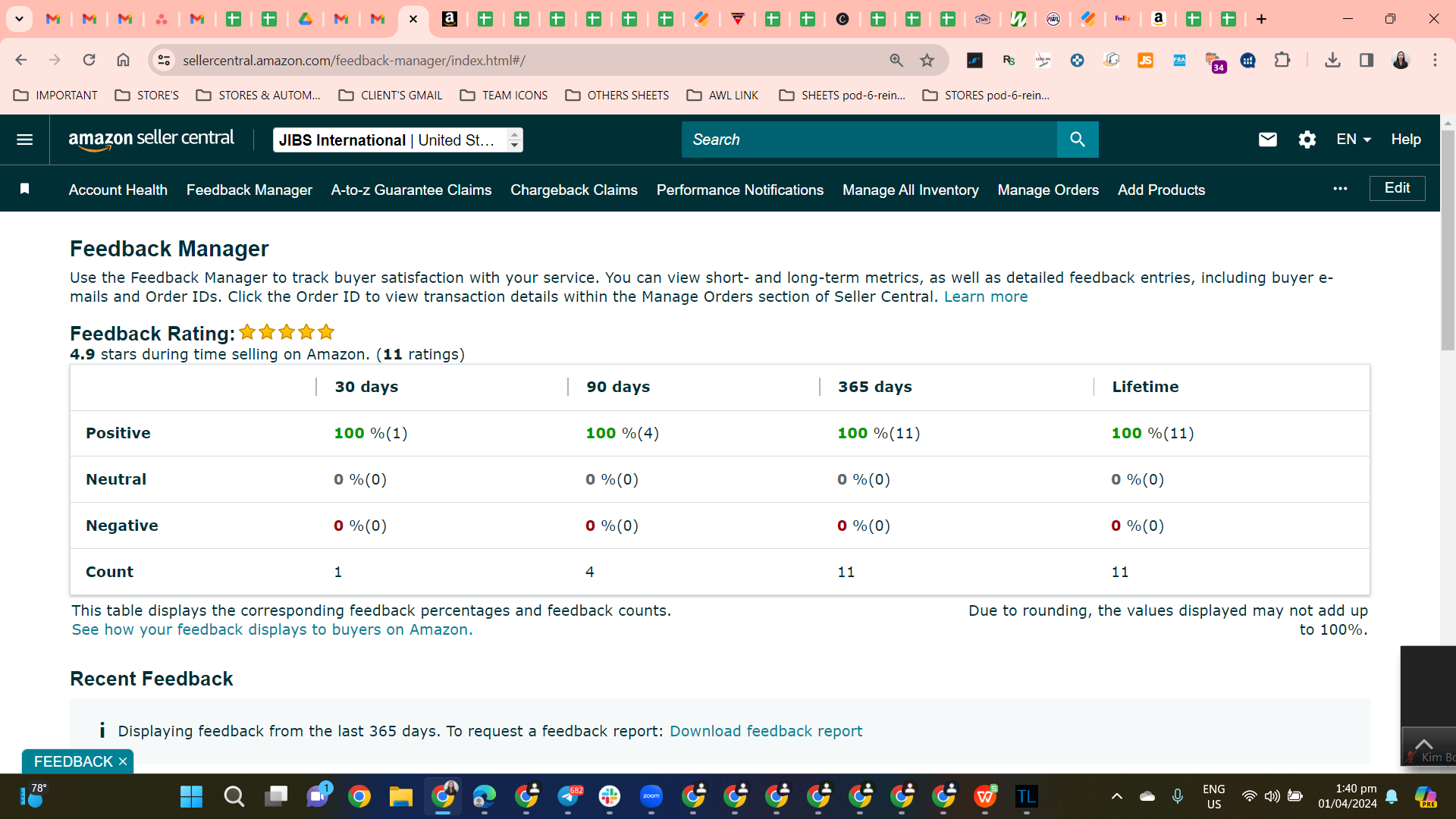
Task: Open the messages envelope icon
Action: click(1268, 140)
